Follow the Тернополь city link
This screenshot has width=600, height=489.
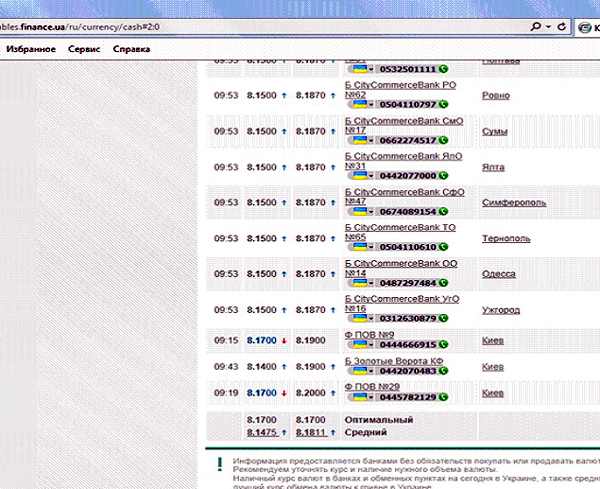[506, 238]
